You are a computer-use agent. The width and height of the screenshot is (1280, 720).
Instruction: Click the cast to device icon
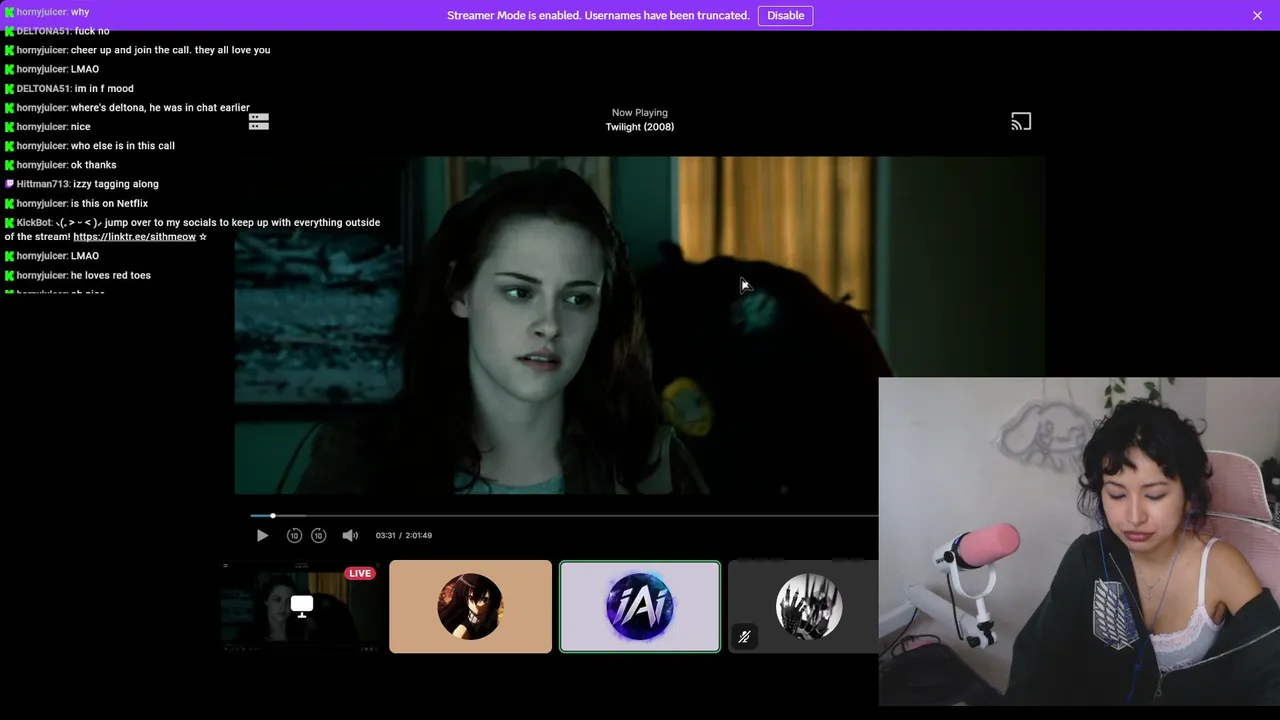click(1021, 122)
